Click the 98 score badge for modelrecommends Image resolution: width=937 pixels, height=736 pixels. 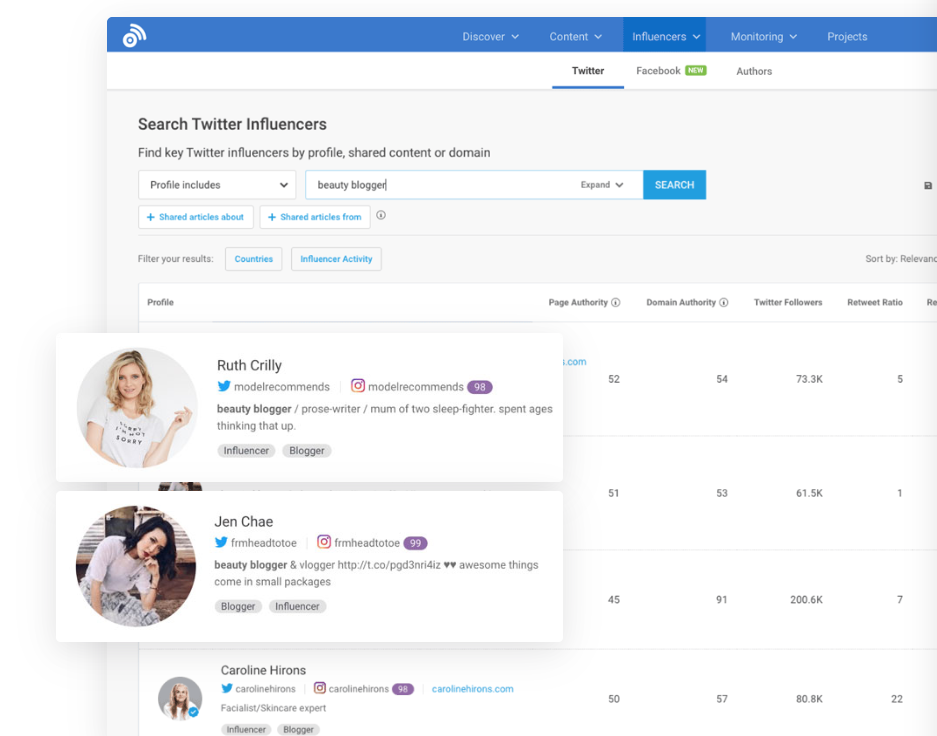(x=479, y=387)
